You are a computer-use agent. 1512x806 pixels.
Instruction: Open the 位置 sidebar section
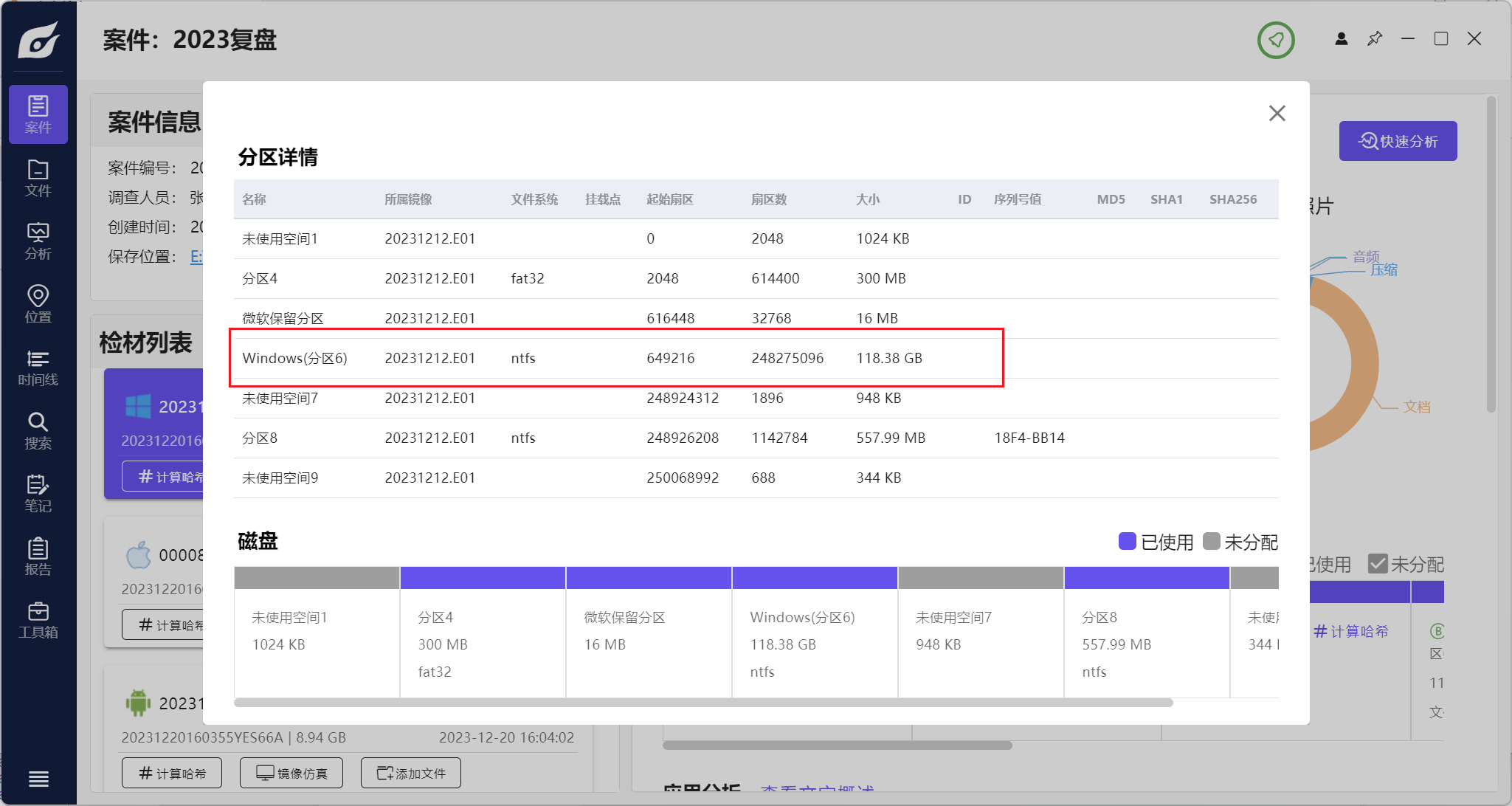(x=38, y=304)
